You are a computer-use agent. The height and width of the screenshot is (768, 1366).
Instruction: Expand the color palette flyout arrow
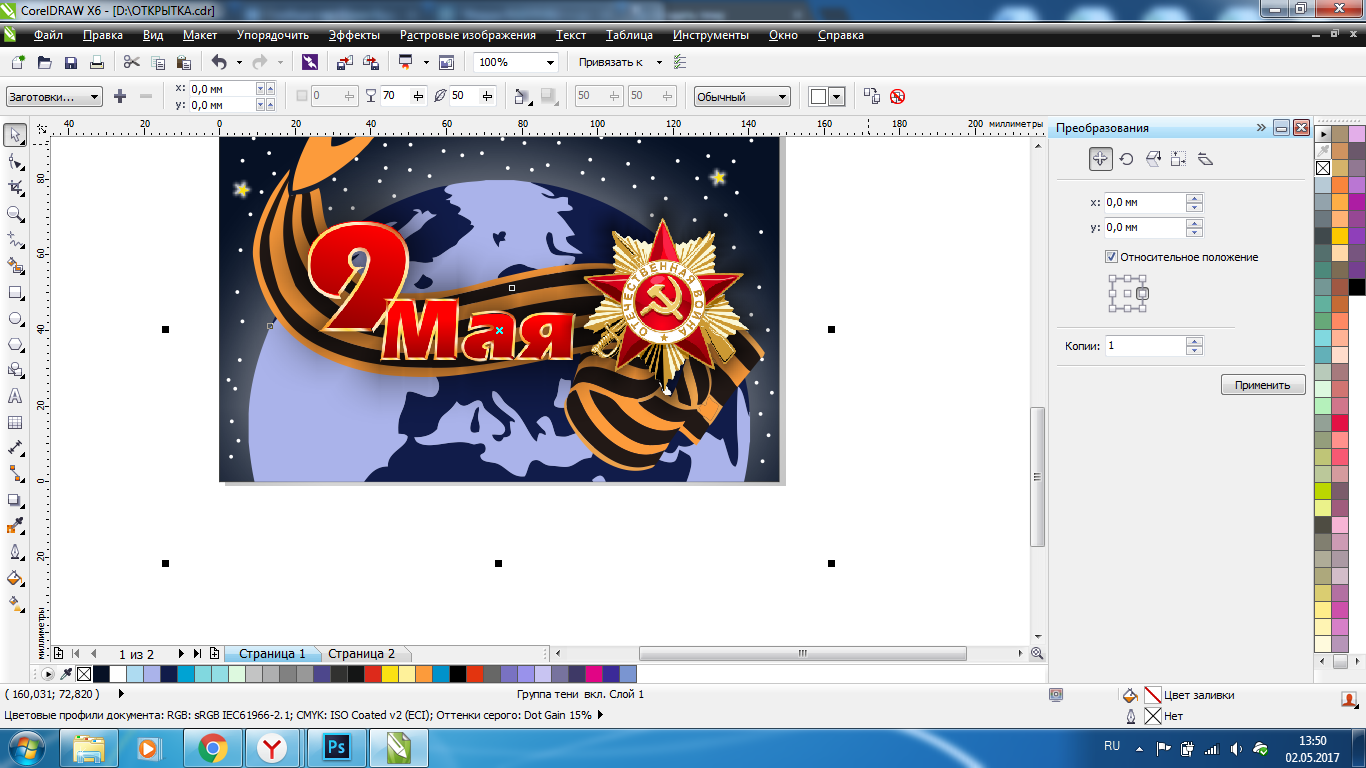point(1325,133)
